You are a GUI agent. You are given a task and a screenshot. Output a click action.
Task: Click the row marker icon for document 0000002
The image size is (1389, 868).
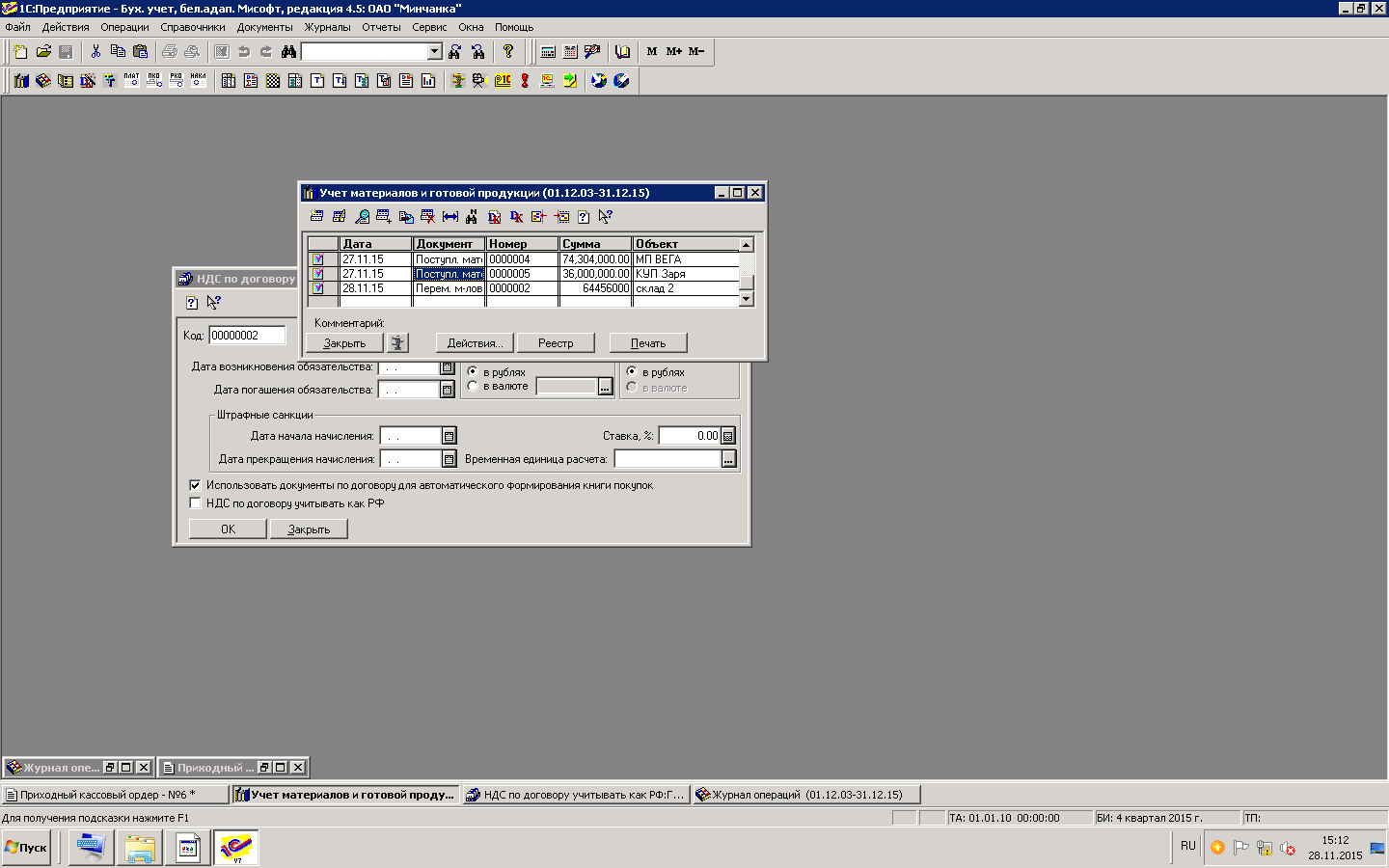[317, 287]
